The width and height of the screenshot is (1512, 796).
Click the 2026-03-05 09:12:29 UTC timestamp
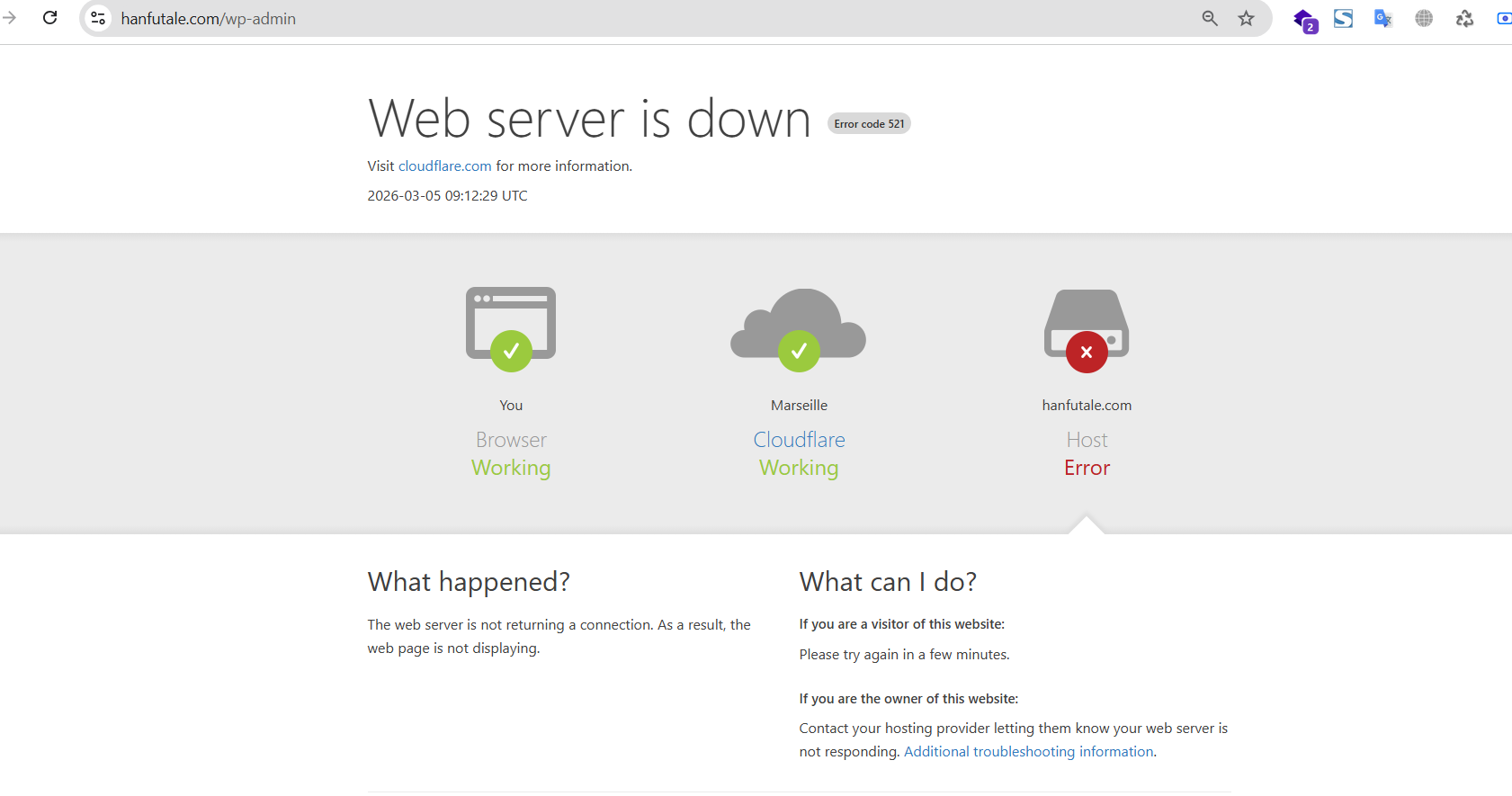(x=447, y=196)
